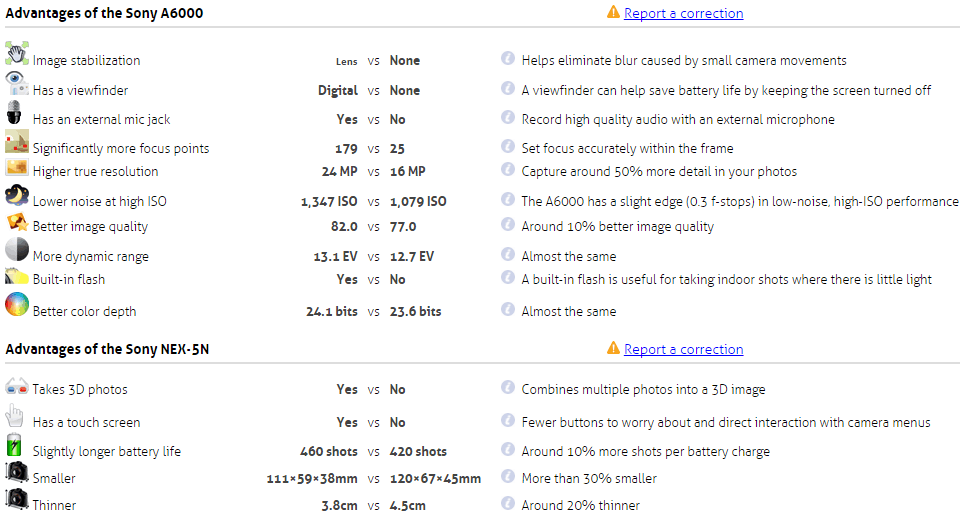Click the Higher true resolution icon
The width and height of the screenshot is (960, 520).
(x=17, y=167)
